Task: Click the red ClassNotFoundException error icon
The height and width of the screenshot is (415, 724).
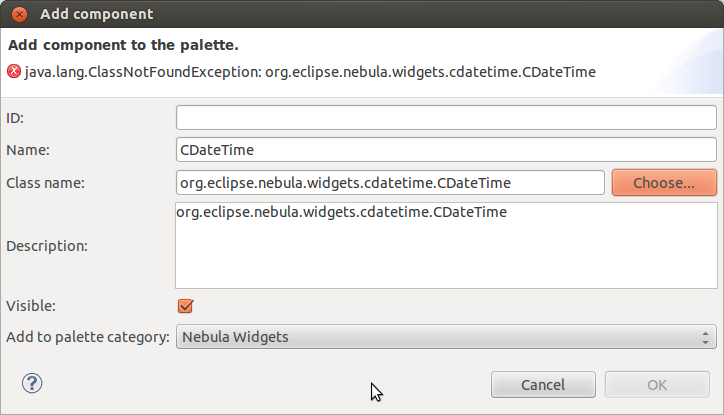Action: pos(14,72)
